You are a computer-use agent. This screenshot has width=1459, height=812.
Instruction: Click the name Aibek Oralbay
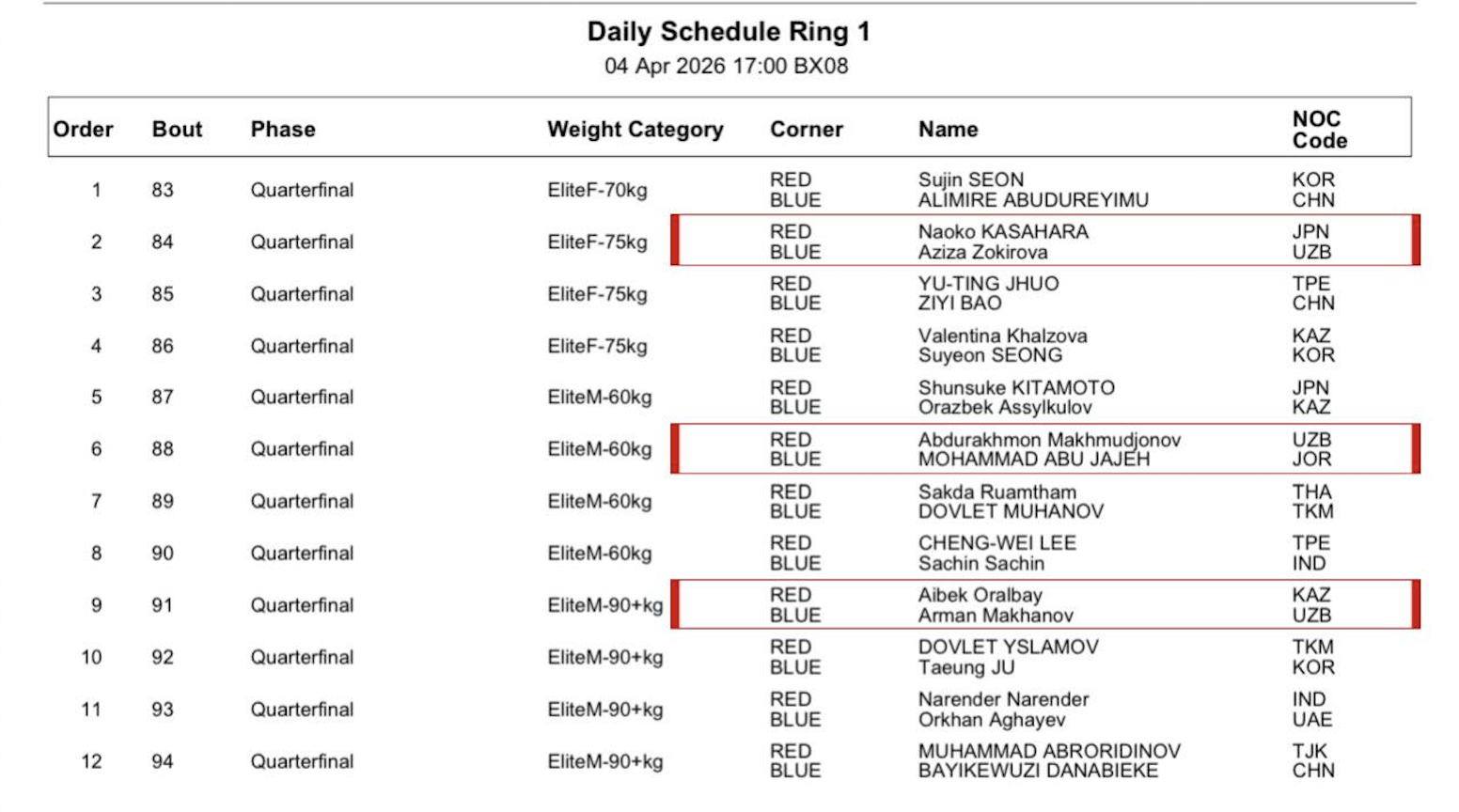point(980,595)
